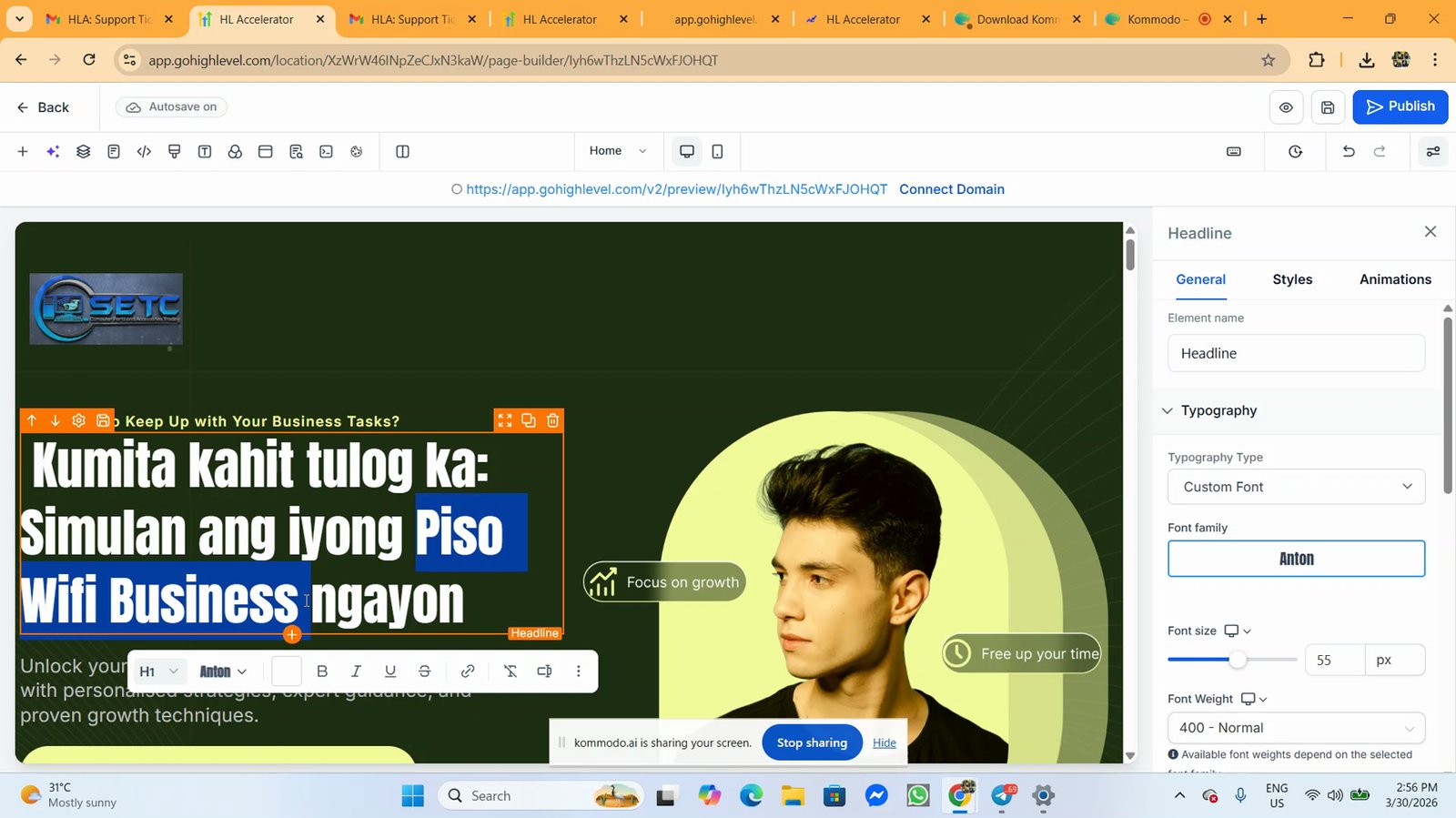Open the Font family Anton selector

click(1296, 559)
